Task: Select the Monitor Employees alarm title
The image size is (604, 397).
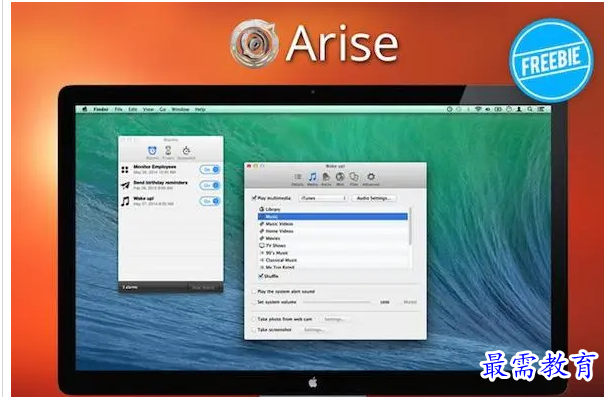Action: [155, 167]
